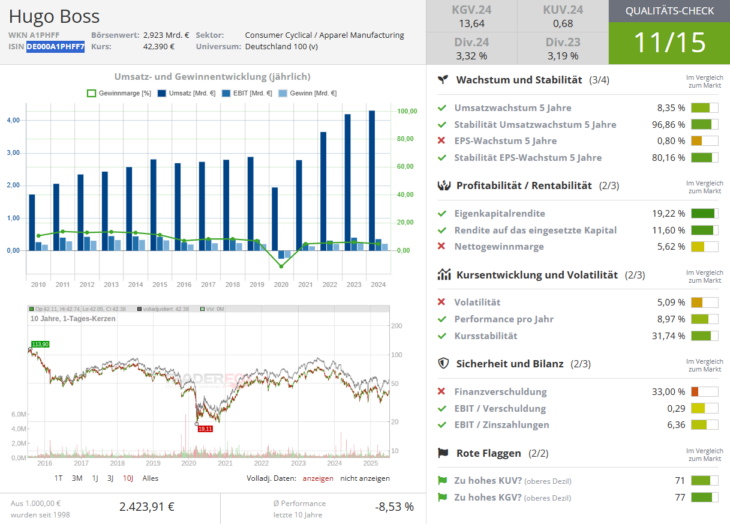Click the Sicherheit und Bilanz shield icon
Image resolution: width=730 pixels, height=524 pixels.
coord(443,363)
